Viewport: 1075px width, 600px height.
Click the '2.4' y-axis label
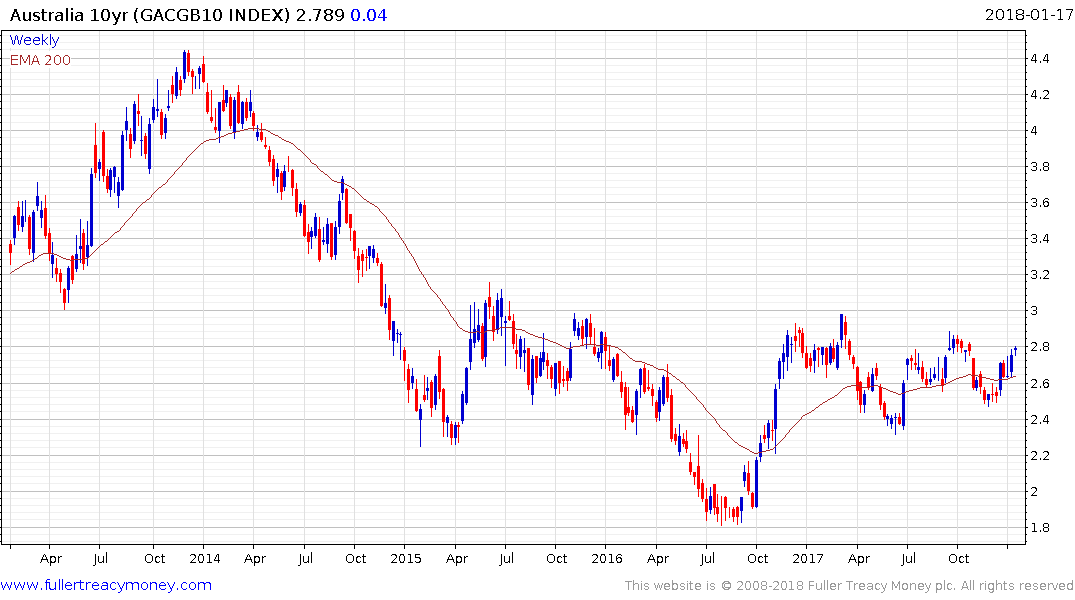click(x=1039, y=420)
